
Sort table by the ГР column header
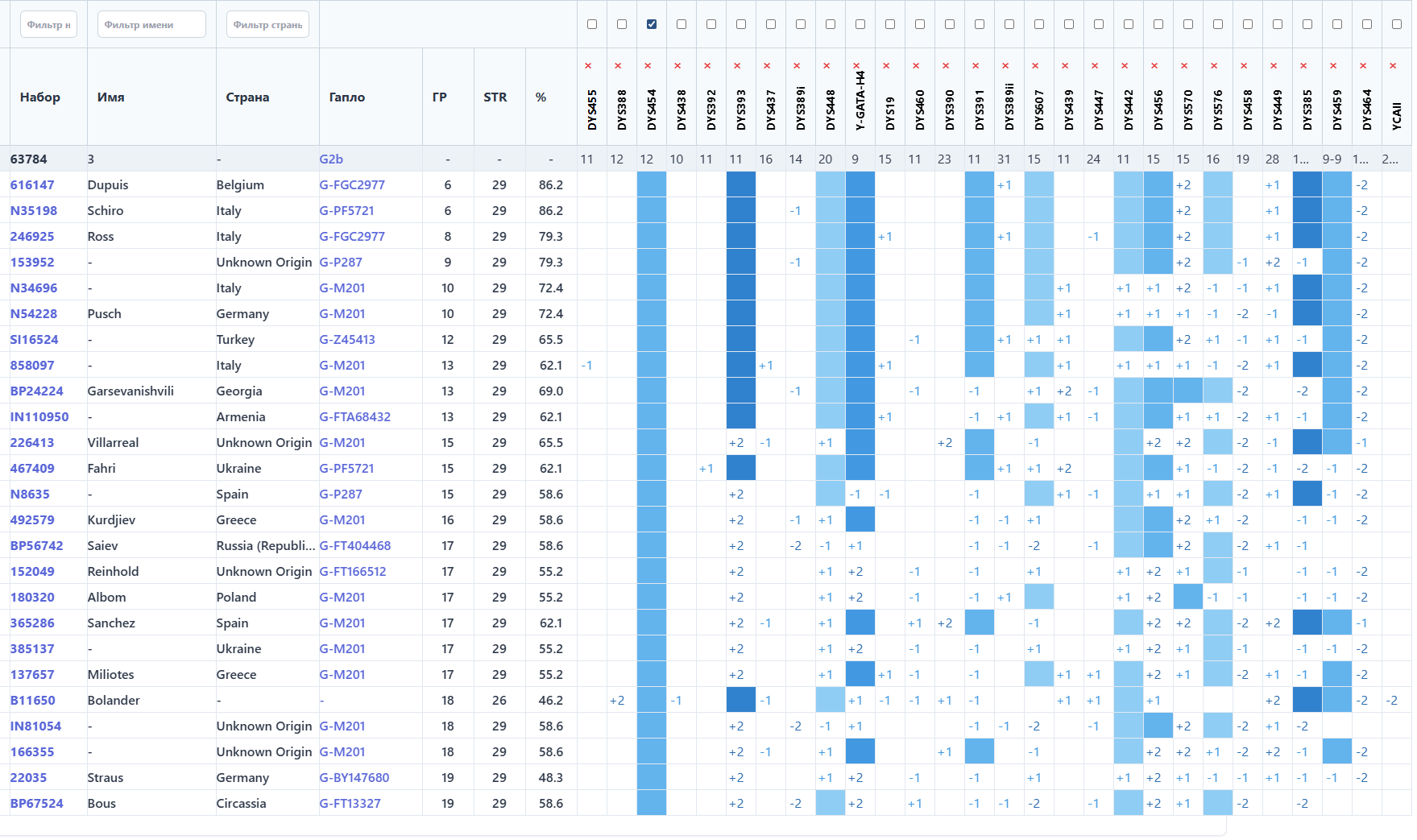click(440, 97)
